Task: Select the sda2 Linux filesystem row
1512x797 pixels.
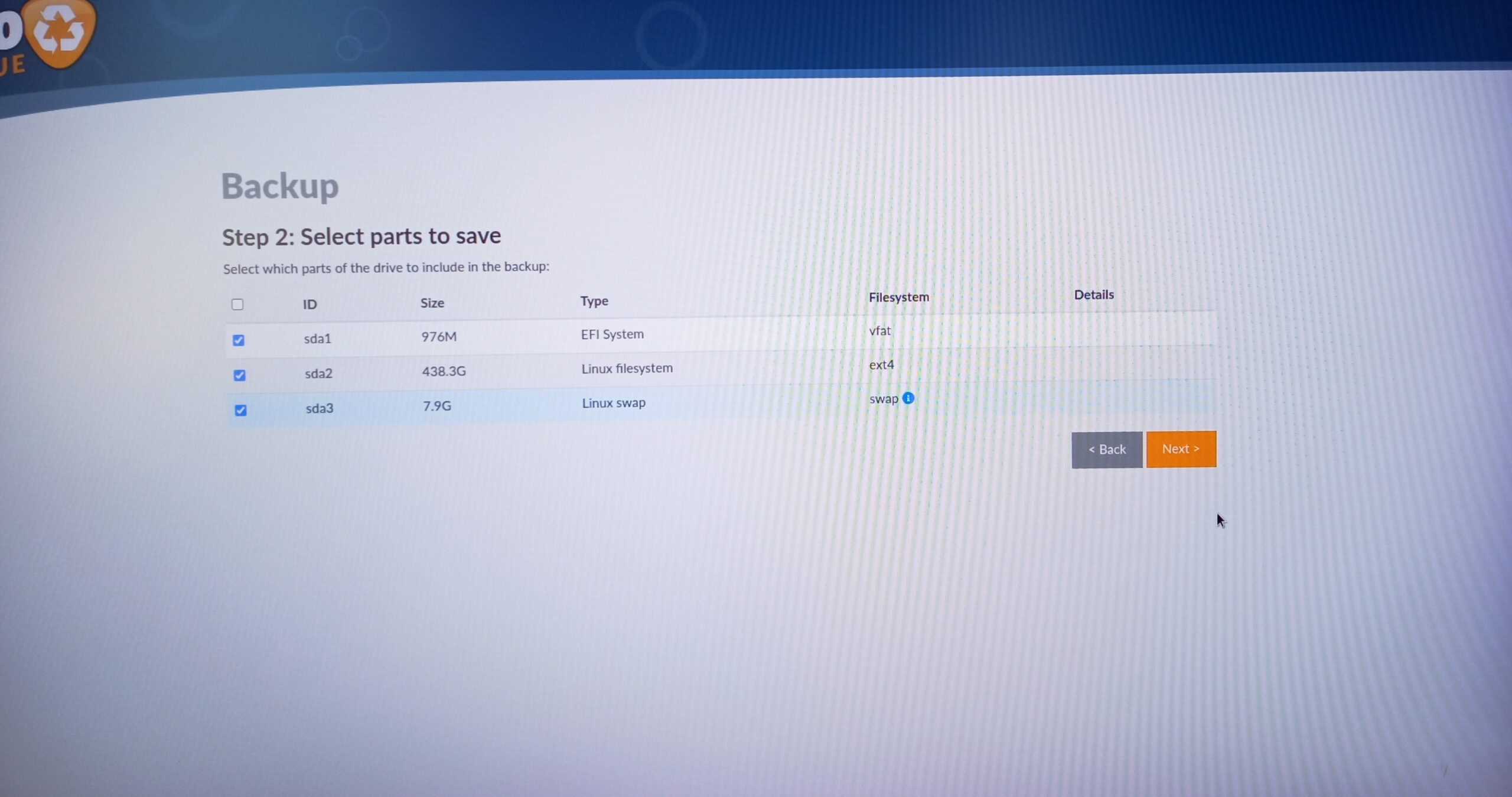Action: click(627, 369)
